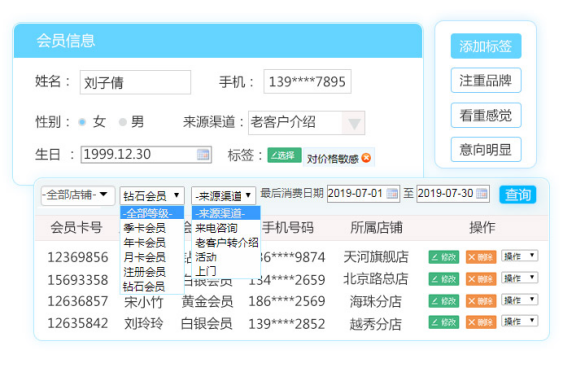This screenshot has height=372, width=563.
Task: Pick the 注重品牌 tag button
Action: click(486, 80)
